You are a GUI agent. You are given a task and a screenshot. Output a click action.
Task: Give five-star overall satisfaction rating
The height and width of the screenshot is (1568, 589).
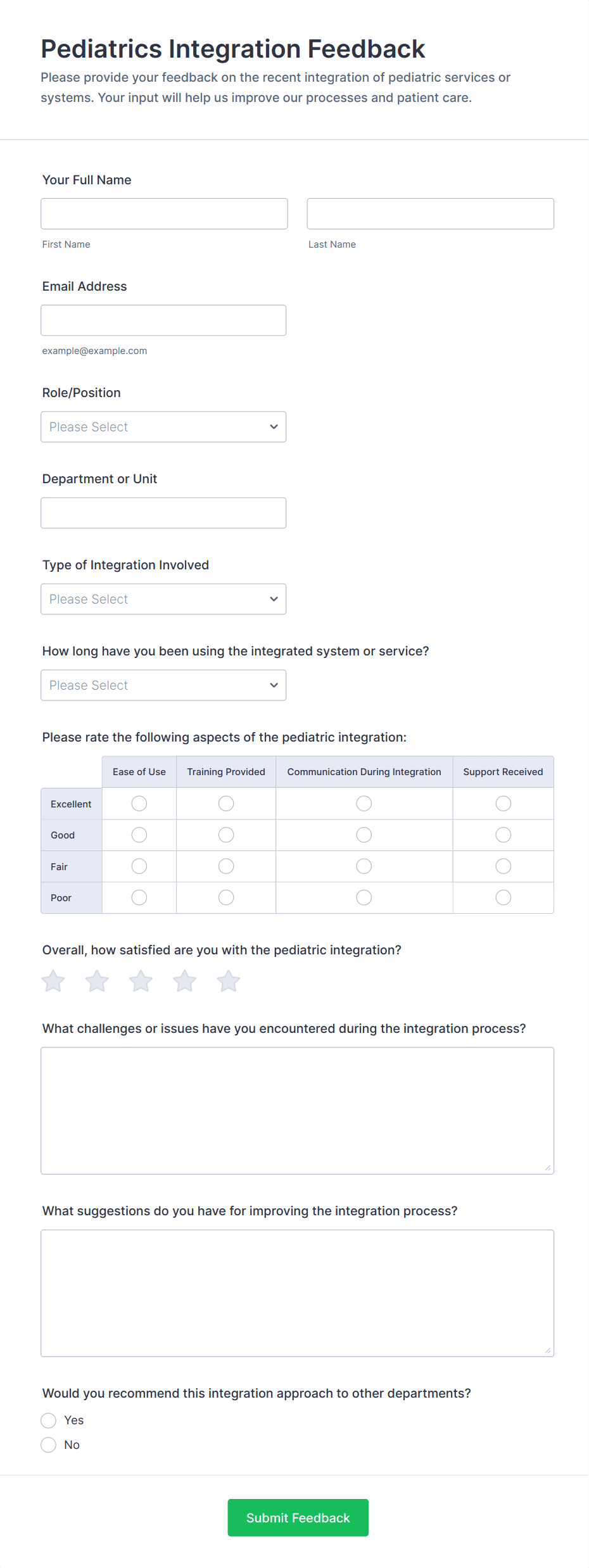tap(228, 982)
